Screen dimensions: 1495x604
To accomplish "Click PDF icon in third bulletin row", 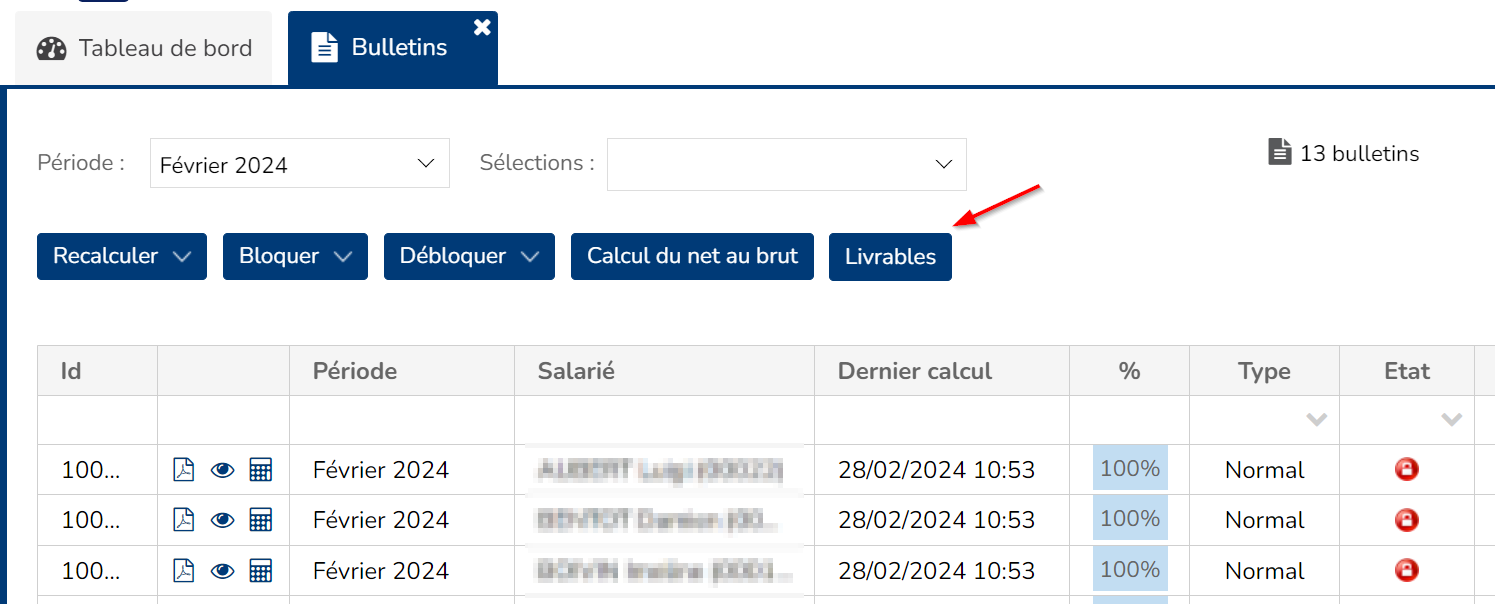I will tap(184, 571).
